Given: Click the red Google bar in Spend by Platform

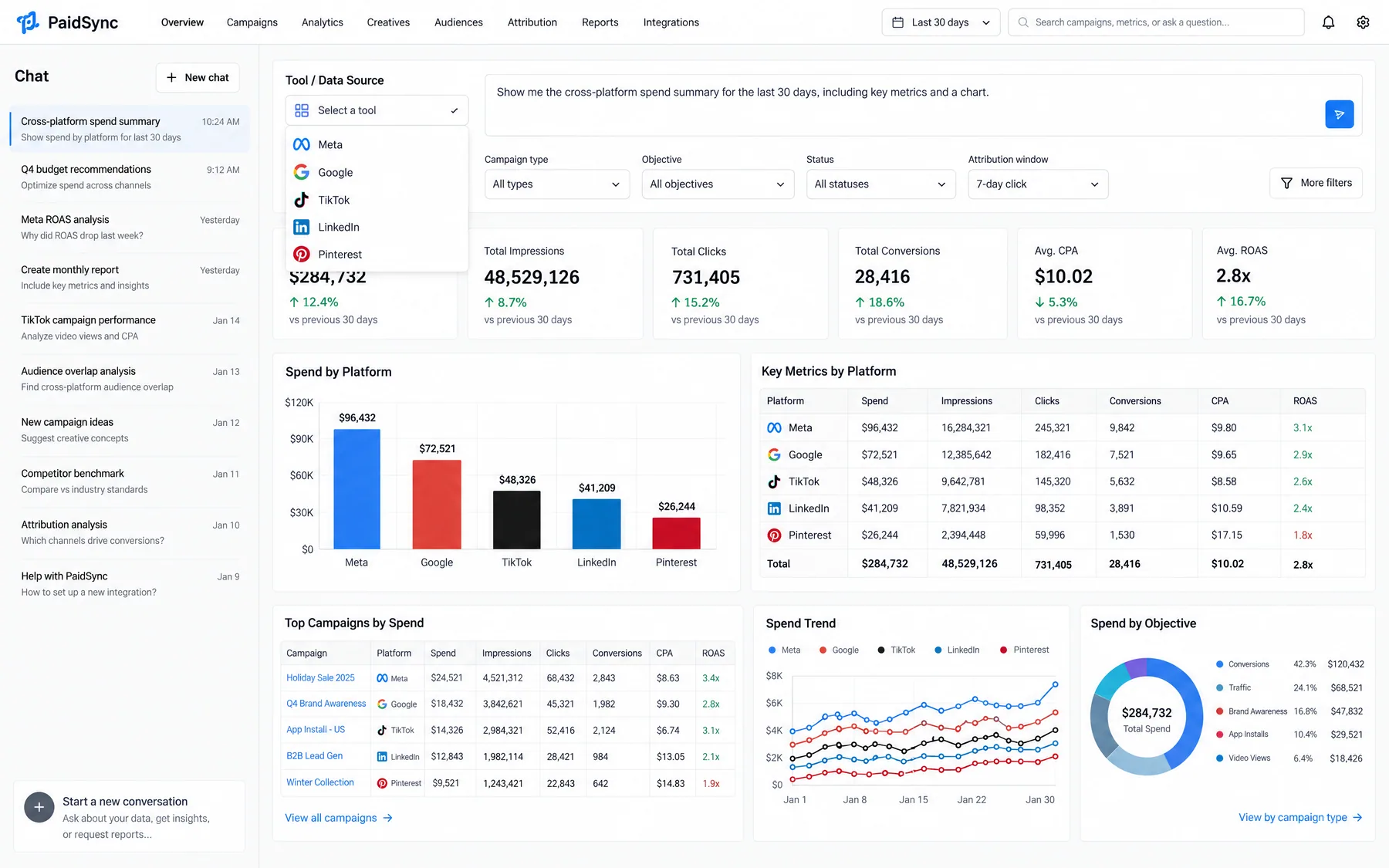Looking at the screenshot, I should [x=437, y=505].
